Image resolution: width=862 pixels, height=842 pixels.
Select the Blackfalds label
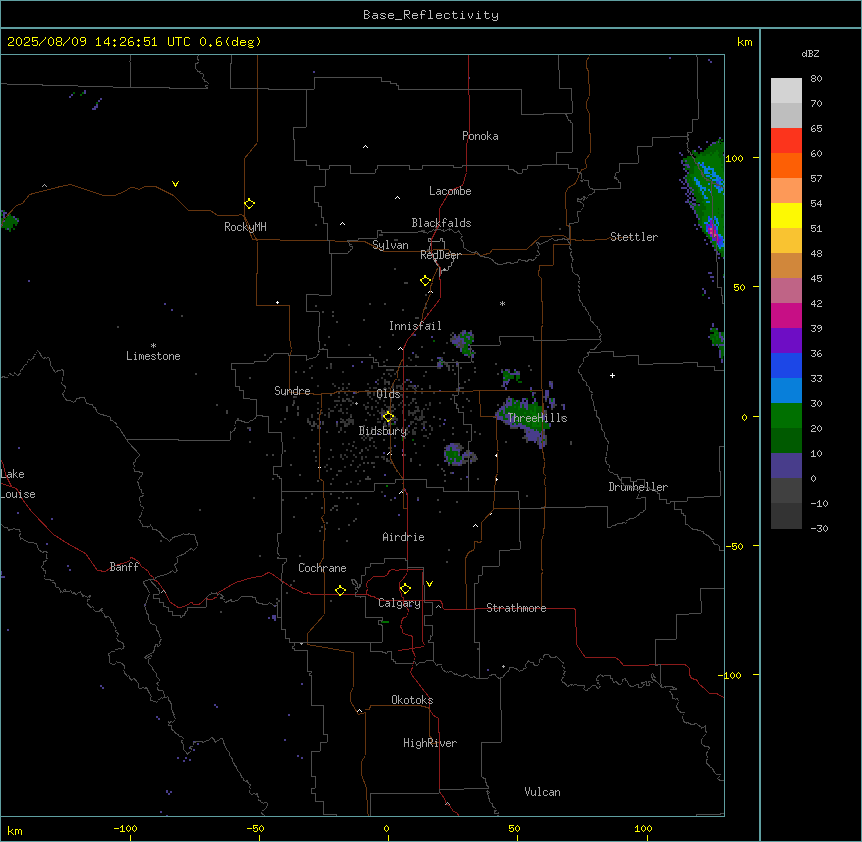[x=441, y=223]
